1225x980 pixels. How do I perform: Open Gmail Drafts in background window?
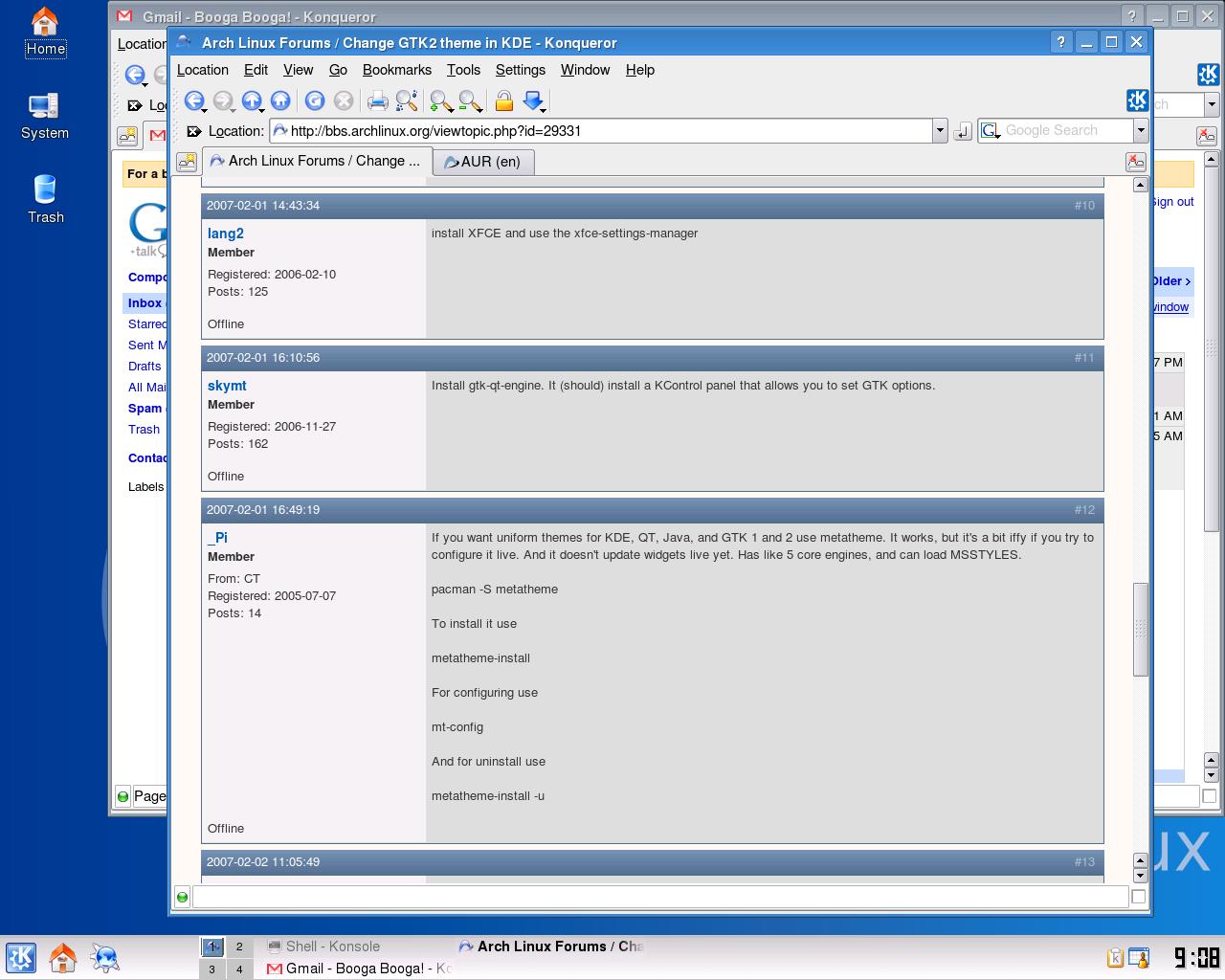(145, 366)
